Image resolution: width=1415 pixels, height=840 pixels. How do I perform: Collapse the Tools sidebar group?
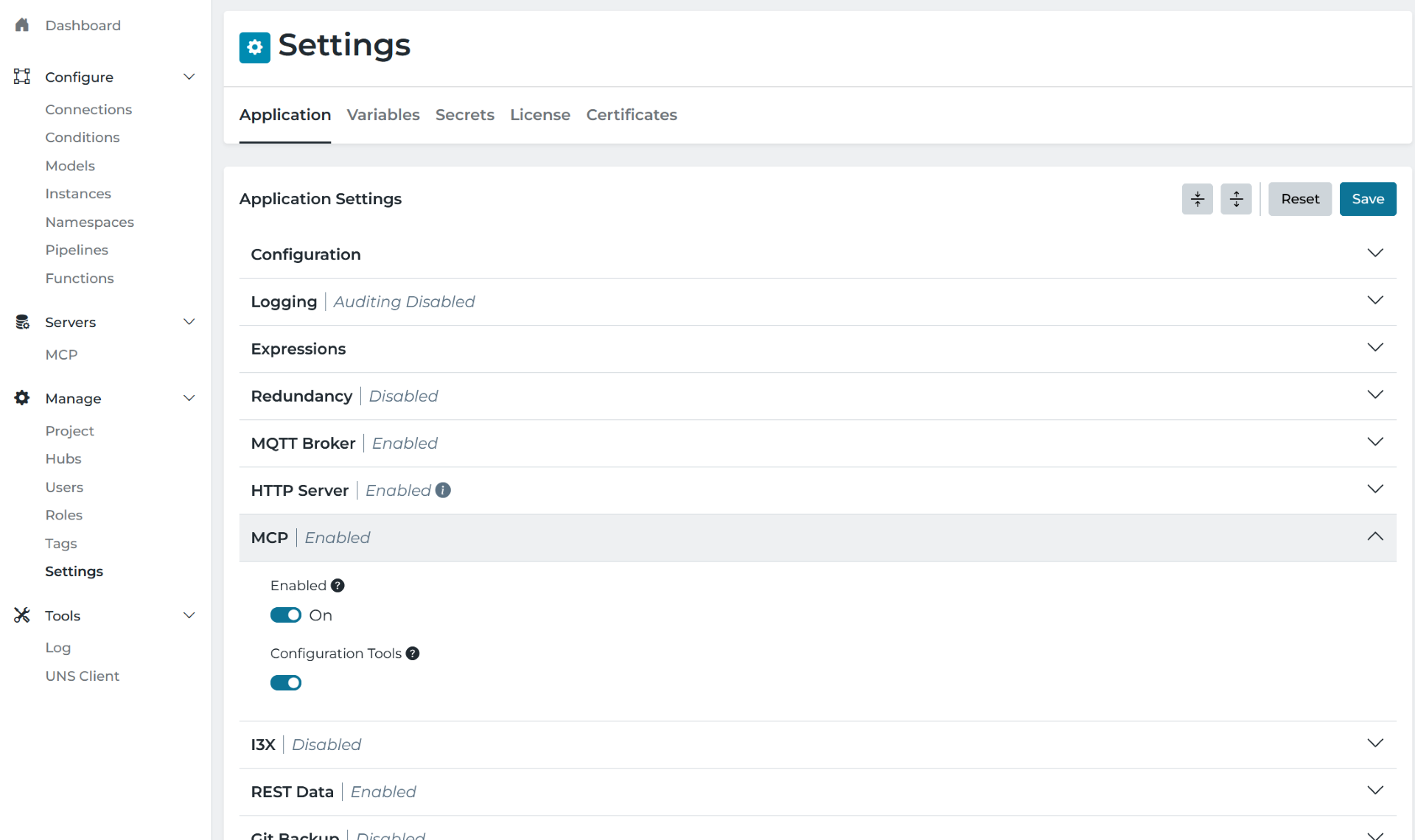[x=189, y=615]
